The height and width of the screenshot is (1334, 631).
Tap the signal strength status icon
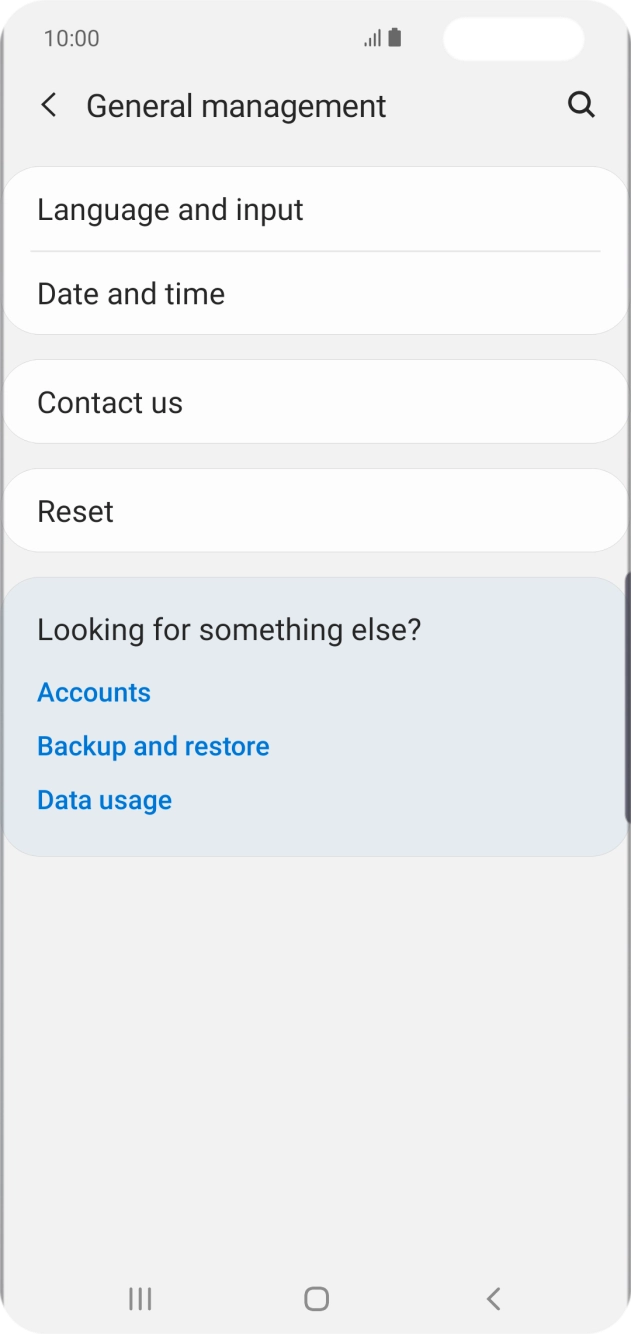coord(372,39)
